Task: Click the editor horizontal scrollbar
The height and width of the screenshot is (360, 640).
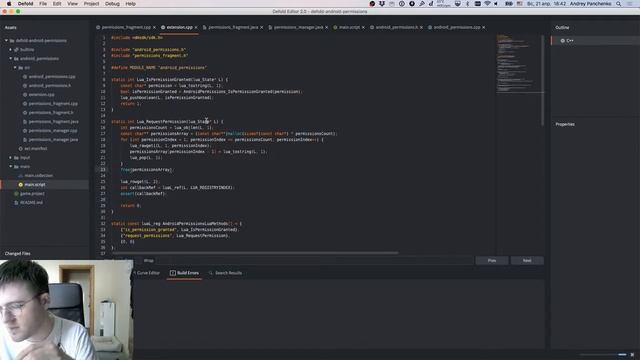Action: click(255, 253)
